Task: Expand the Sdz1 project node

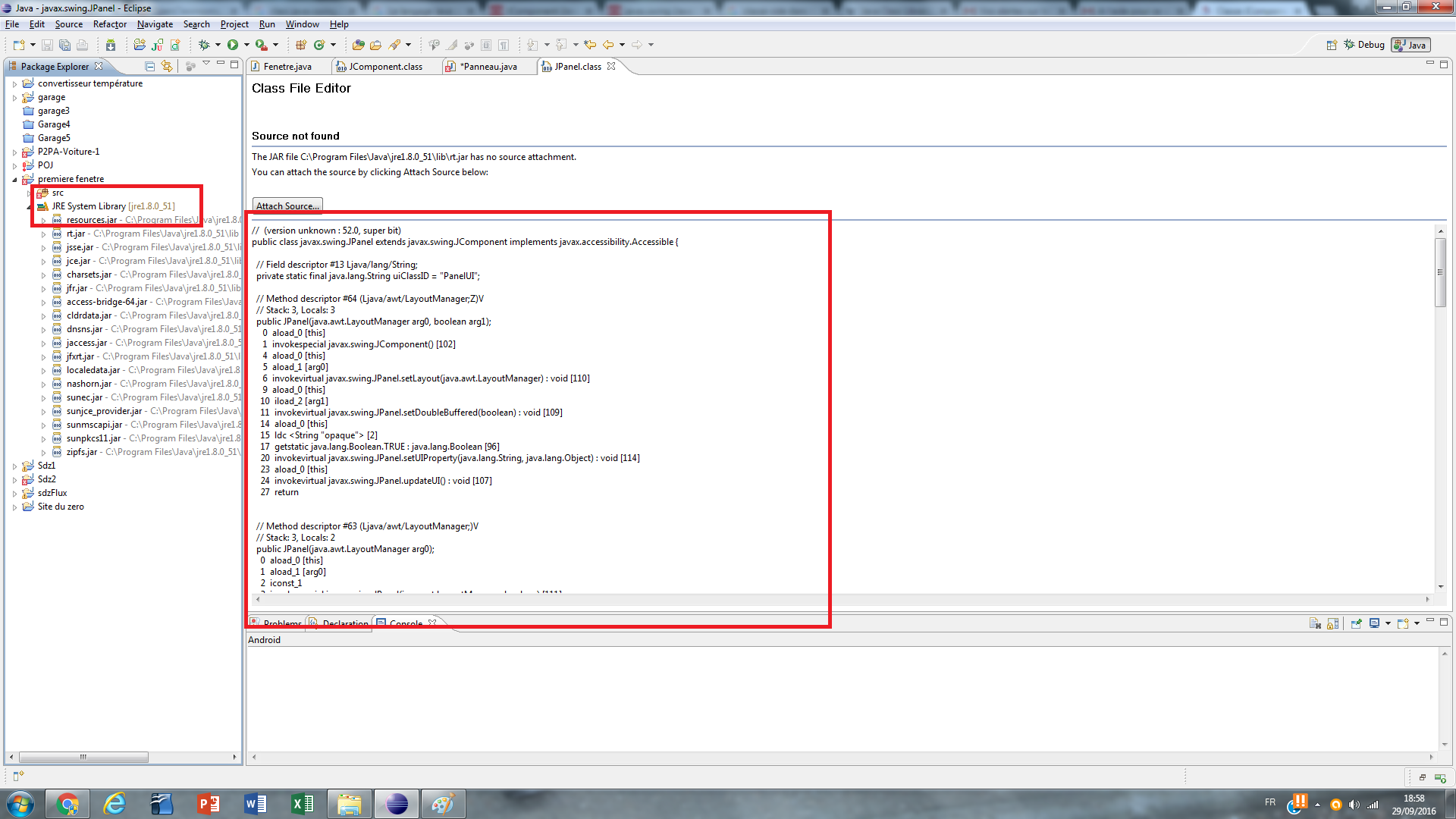Action: (x=14, y=466)
